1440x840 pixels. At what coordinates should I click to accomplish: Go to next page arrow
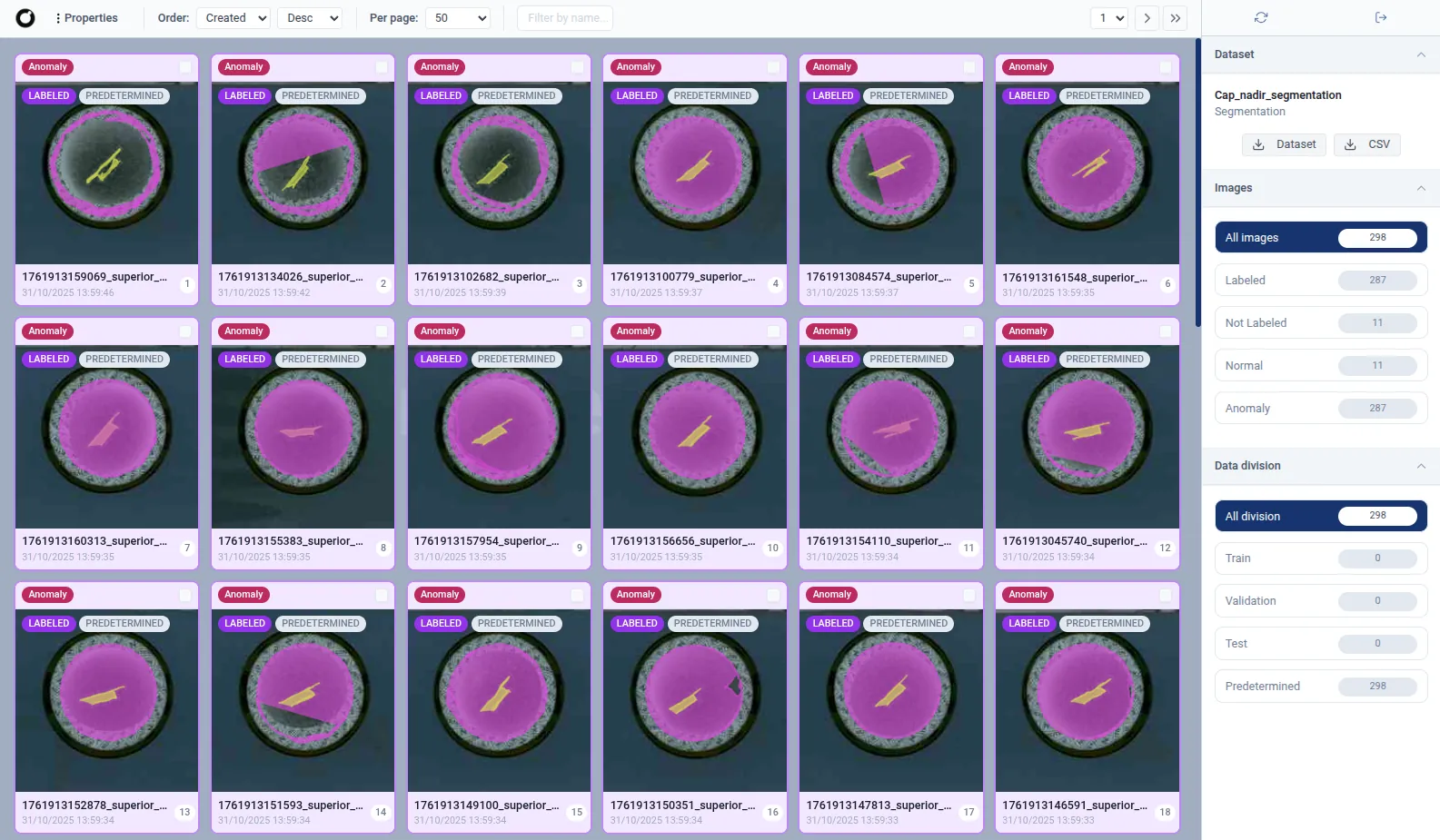[x=1147, y=18]
